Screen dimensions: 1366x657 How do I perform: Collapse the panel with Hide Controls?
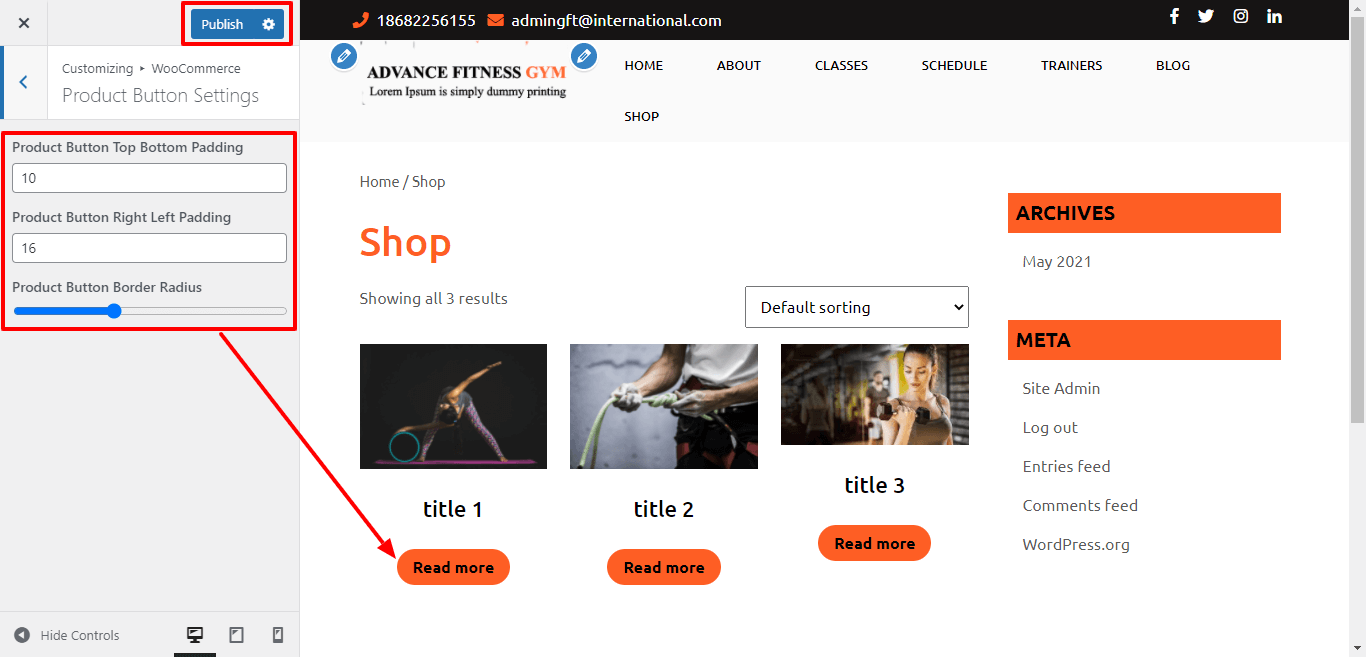tap(67, 635)
